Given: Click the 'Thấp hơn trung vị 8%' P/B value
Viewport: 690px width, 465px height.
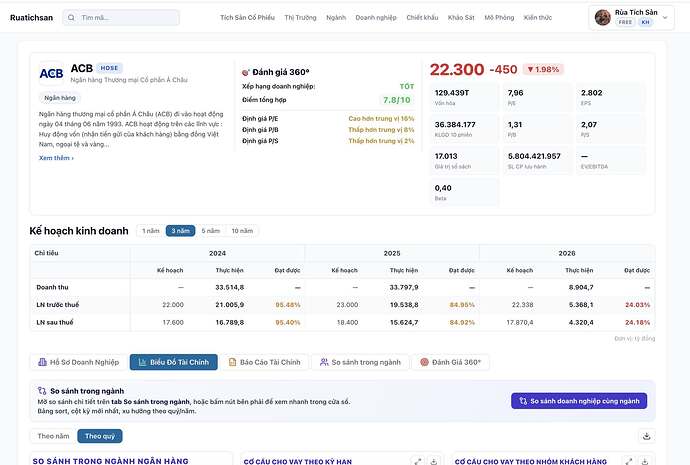Looking at the screenshot, I should [381, 129].
